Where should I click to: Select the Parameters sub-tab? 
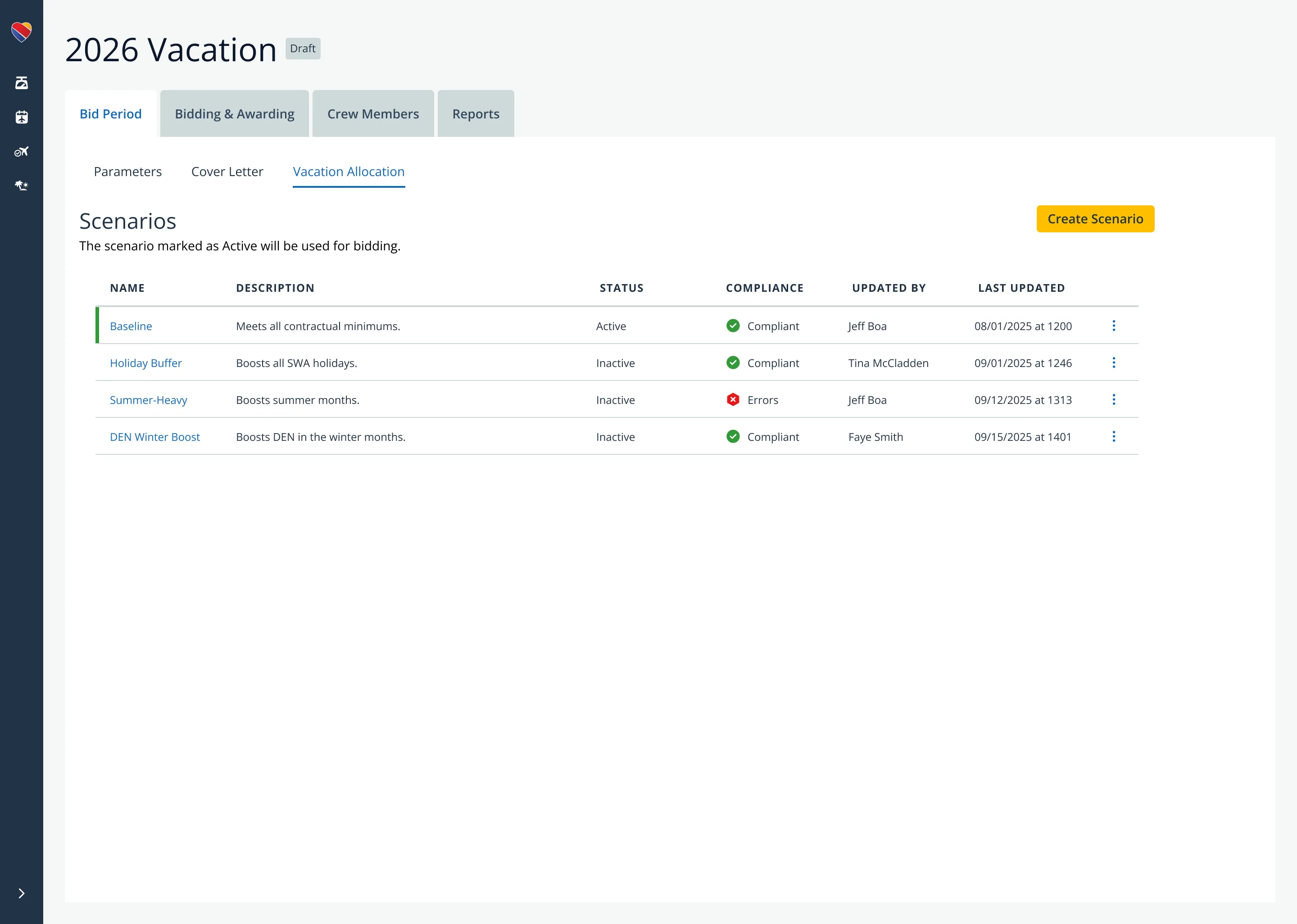point(127,172)
